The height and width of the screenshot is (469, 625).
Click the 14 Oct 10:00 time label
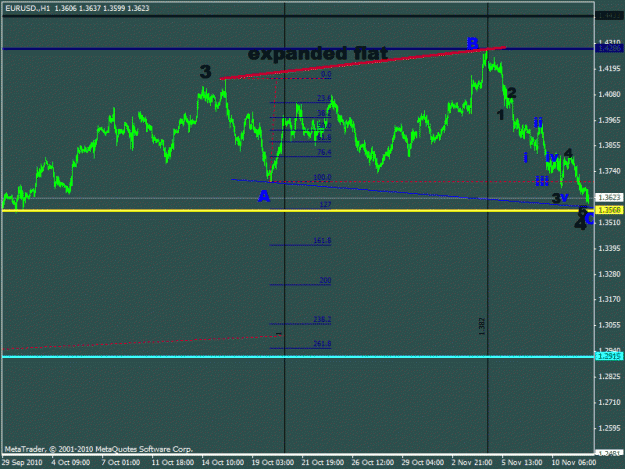[x=223, y=462]
